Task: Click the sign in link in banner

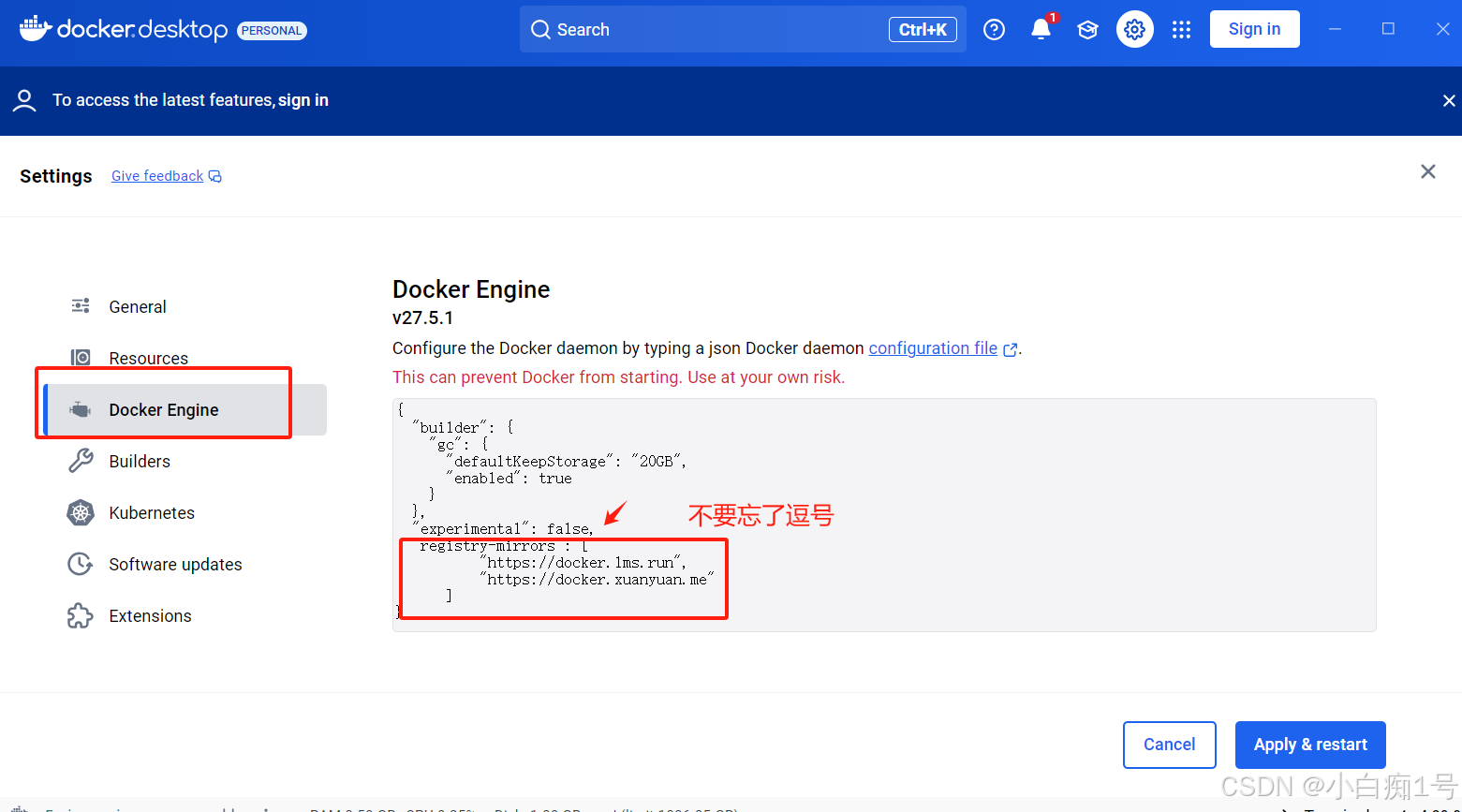Action: click(x=303, y=100)
